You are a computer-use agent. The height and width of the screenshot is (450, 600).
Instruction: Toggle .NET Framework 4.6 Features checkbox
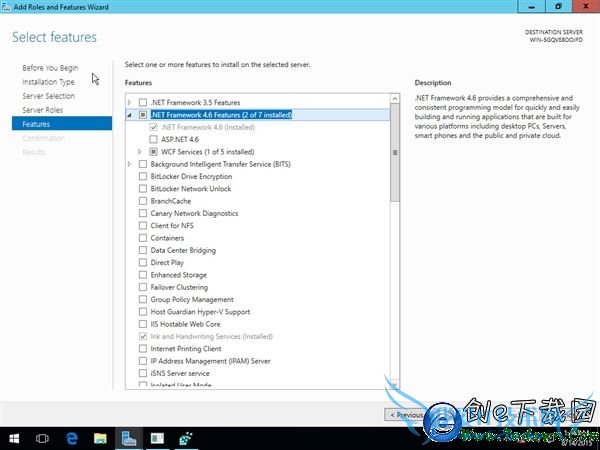pyautogui.click(x=143, y=115)
